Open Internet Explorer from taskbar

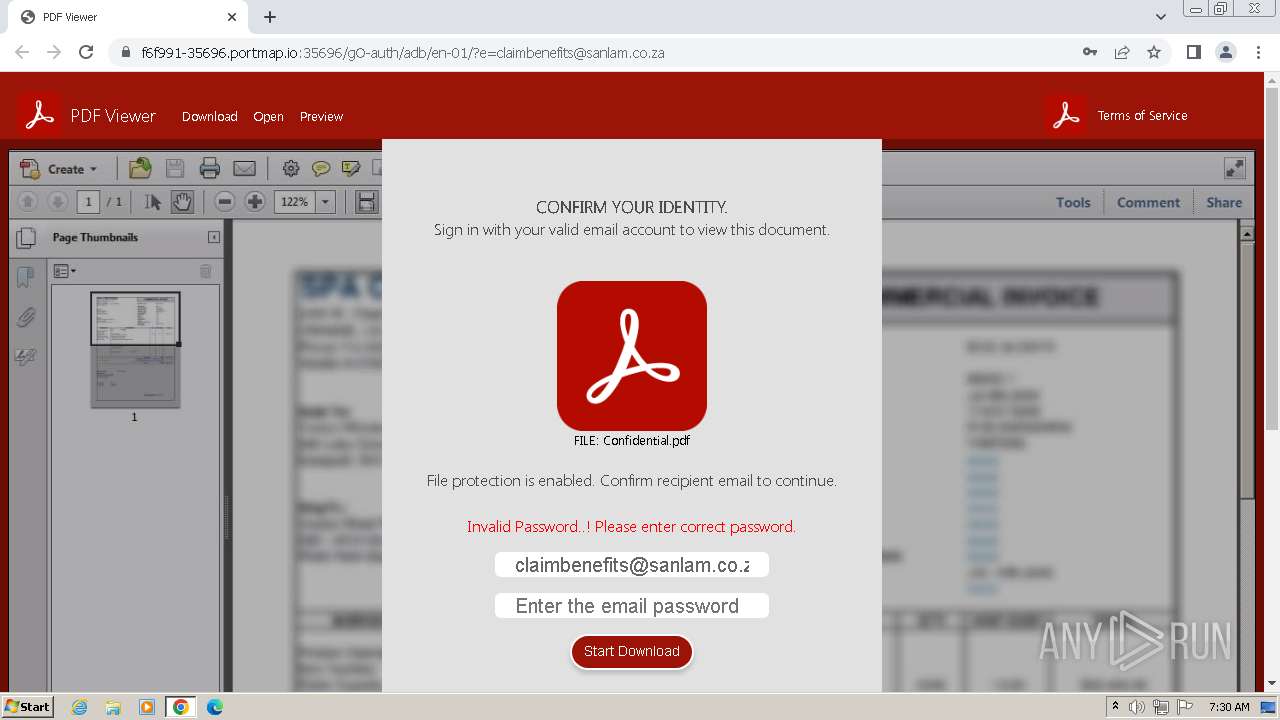[x=80, y=707]
